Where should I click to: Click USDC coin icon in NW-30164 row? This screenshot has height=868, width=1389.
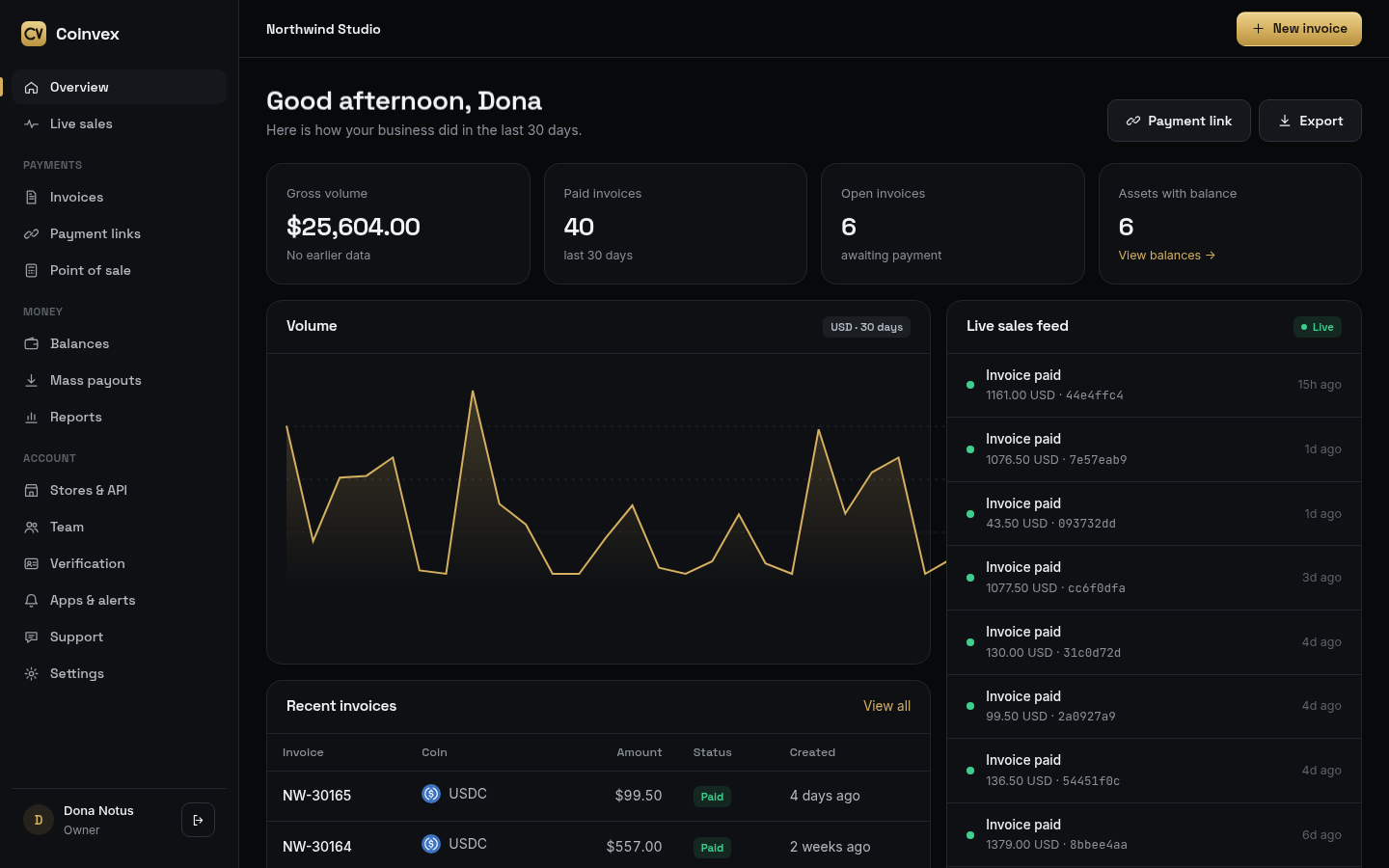point(431,844)
